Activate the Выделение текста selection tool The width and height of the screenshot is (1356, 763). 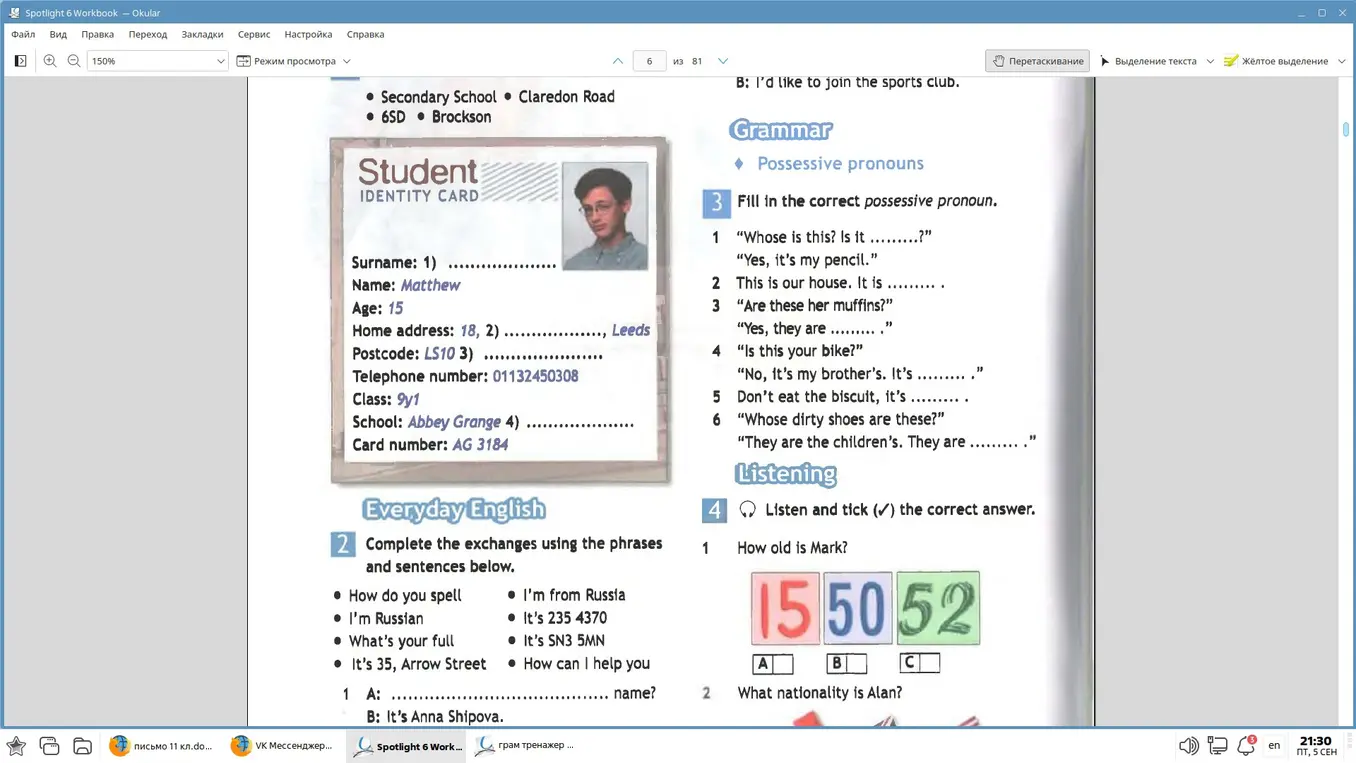click(x=1148, y=61)
